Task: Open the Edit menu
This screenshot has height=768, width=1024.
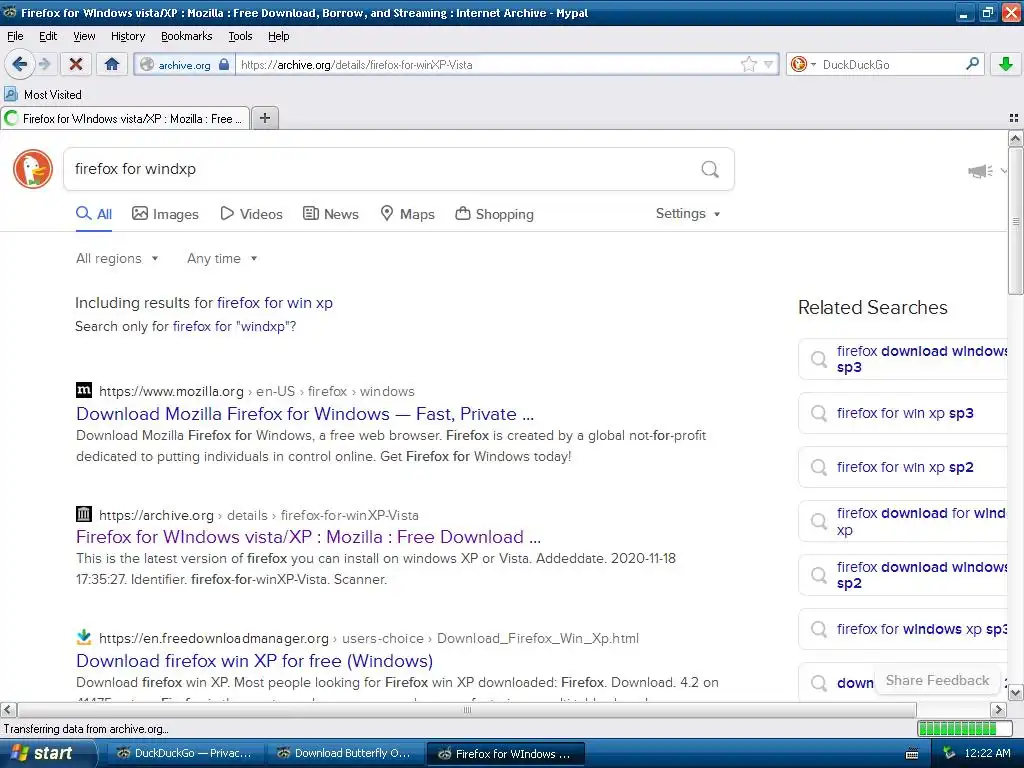Action: click(x=48, y=36)
